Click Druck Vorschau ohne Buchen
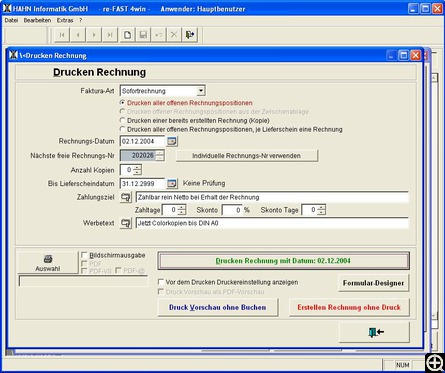The width and height of the screenshot is (445, 373). click(218, 307)
